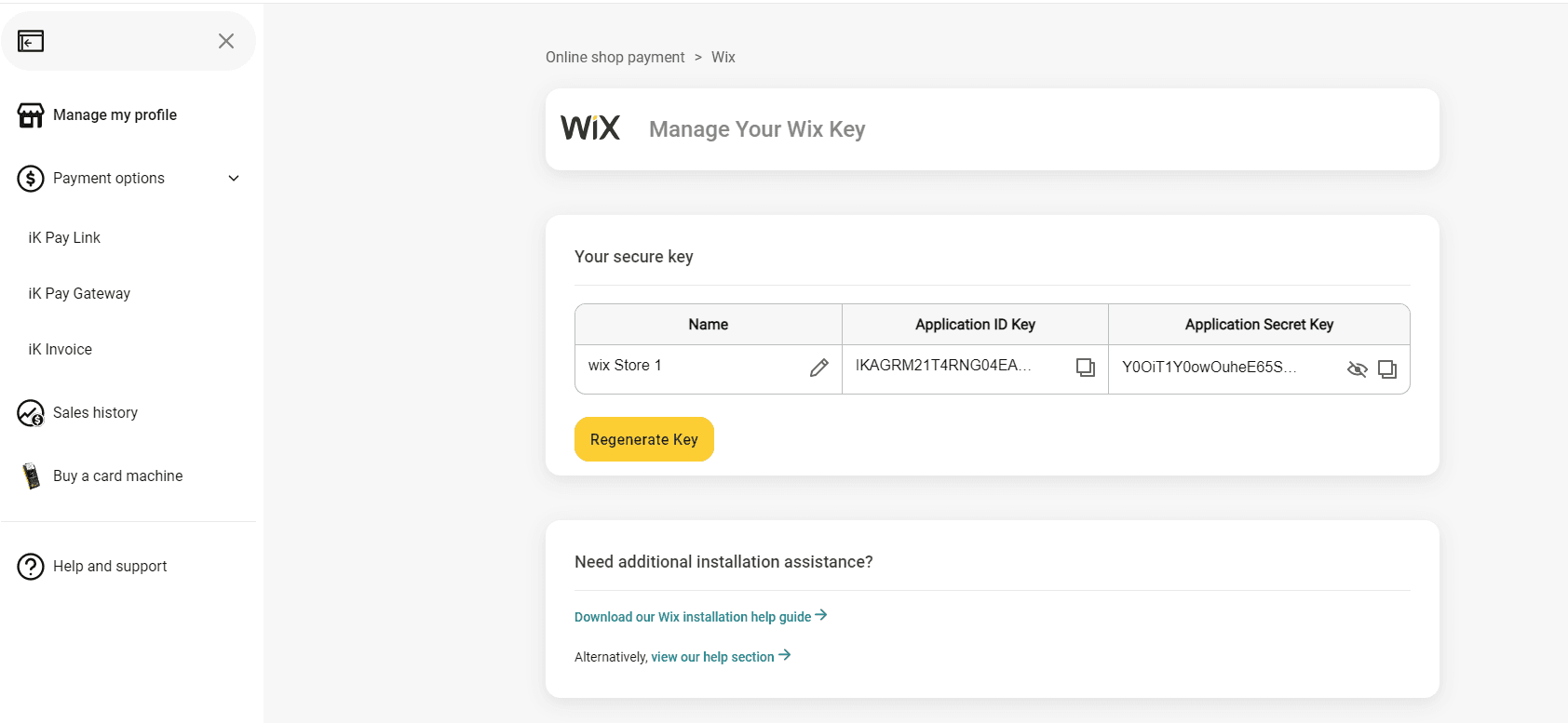Go back to Online shop payment breadcrumb

pos(615,58)
